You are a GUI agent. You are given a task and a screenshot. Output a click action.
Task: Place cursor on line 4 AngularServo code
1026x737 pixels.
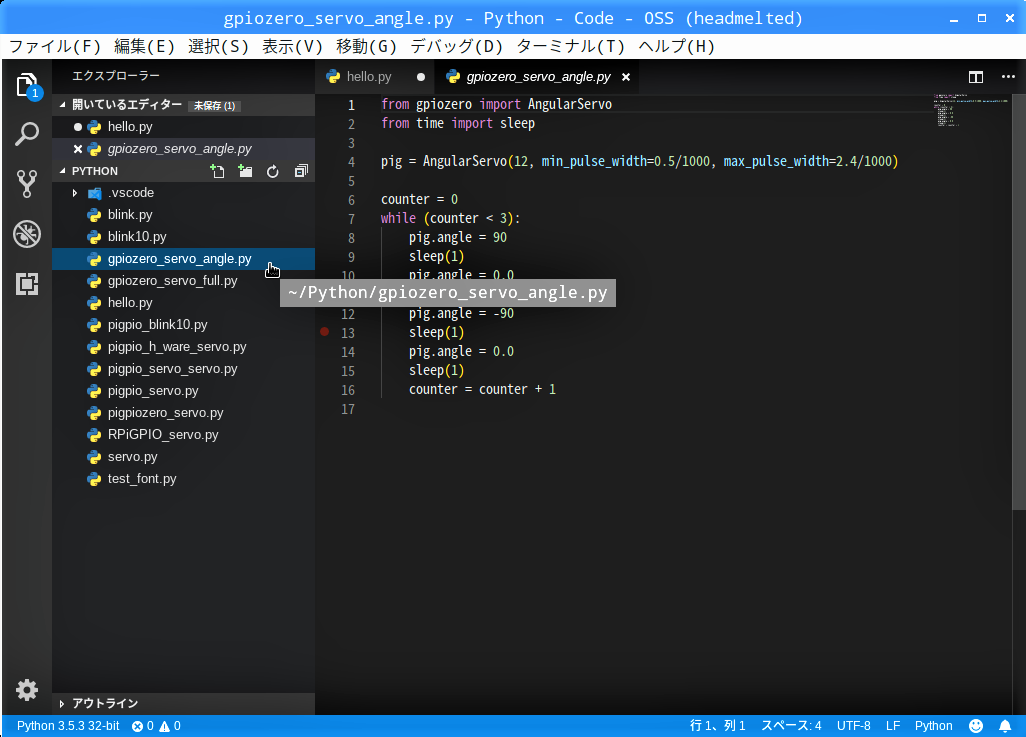coord(639,162)
